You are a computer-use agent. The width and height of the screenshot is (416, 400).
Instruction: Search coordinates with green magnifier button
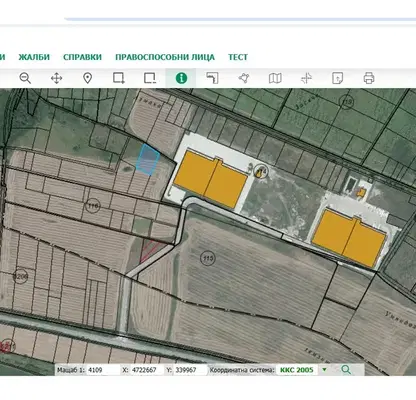pyautogui.click(x=346, y=370)
